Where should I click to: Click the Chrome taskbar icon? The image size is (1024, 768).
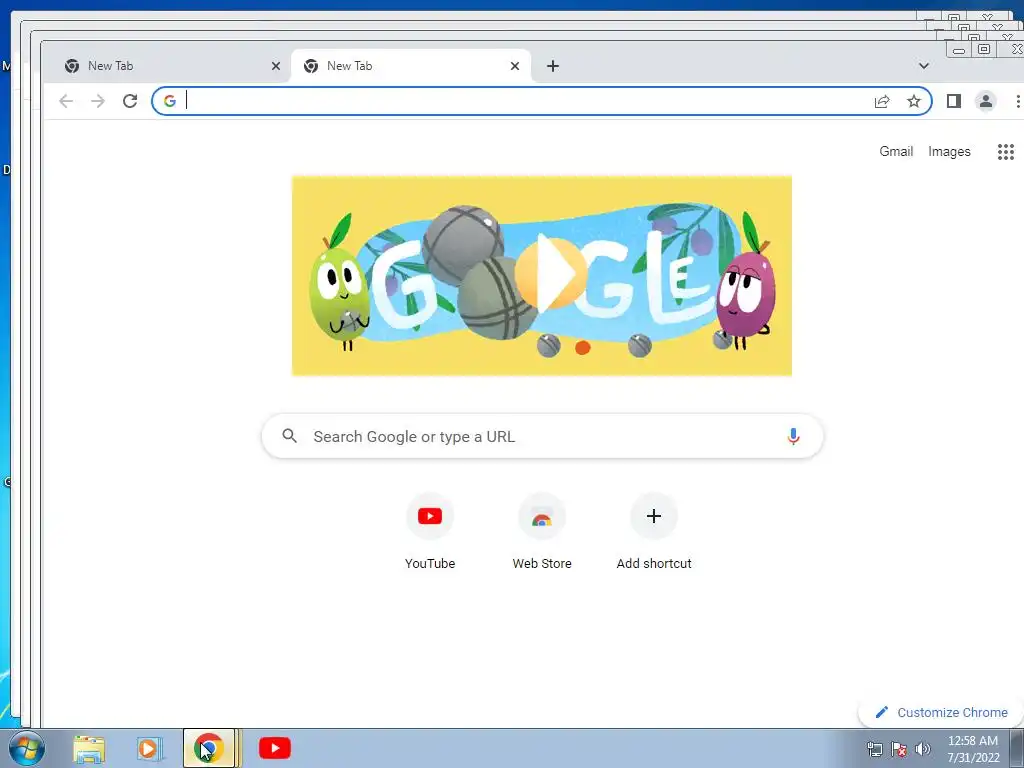(208, 748)
